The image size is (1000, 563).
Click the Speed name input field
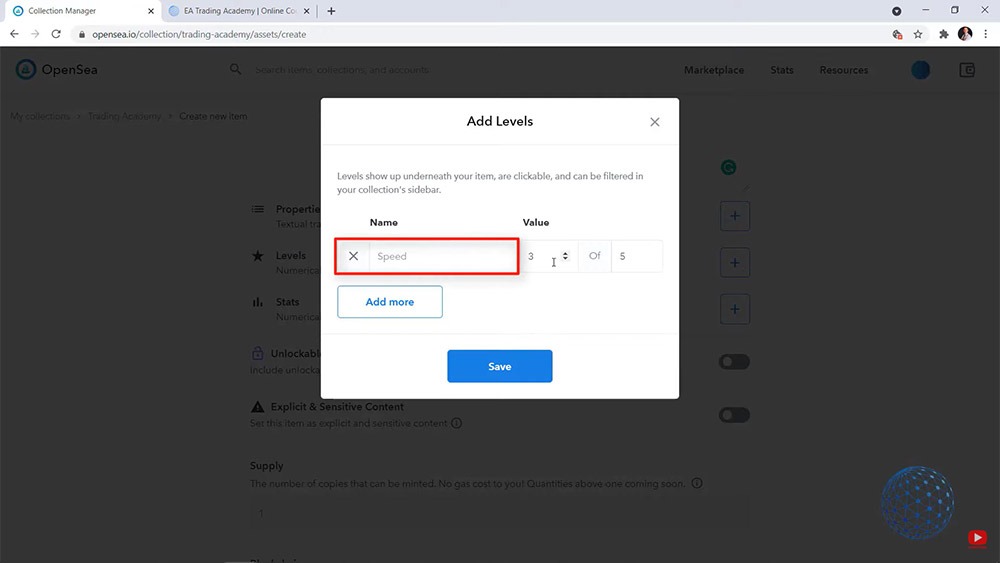click(445, 256)
